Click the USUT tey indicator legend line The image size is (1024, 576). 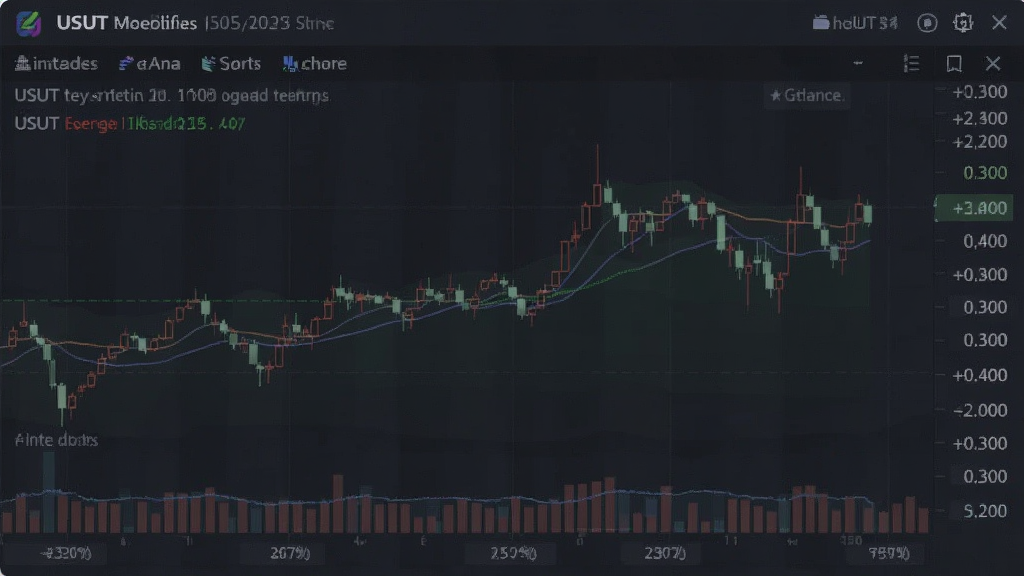[x=171, y=95]
